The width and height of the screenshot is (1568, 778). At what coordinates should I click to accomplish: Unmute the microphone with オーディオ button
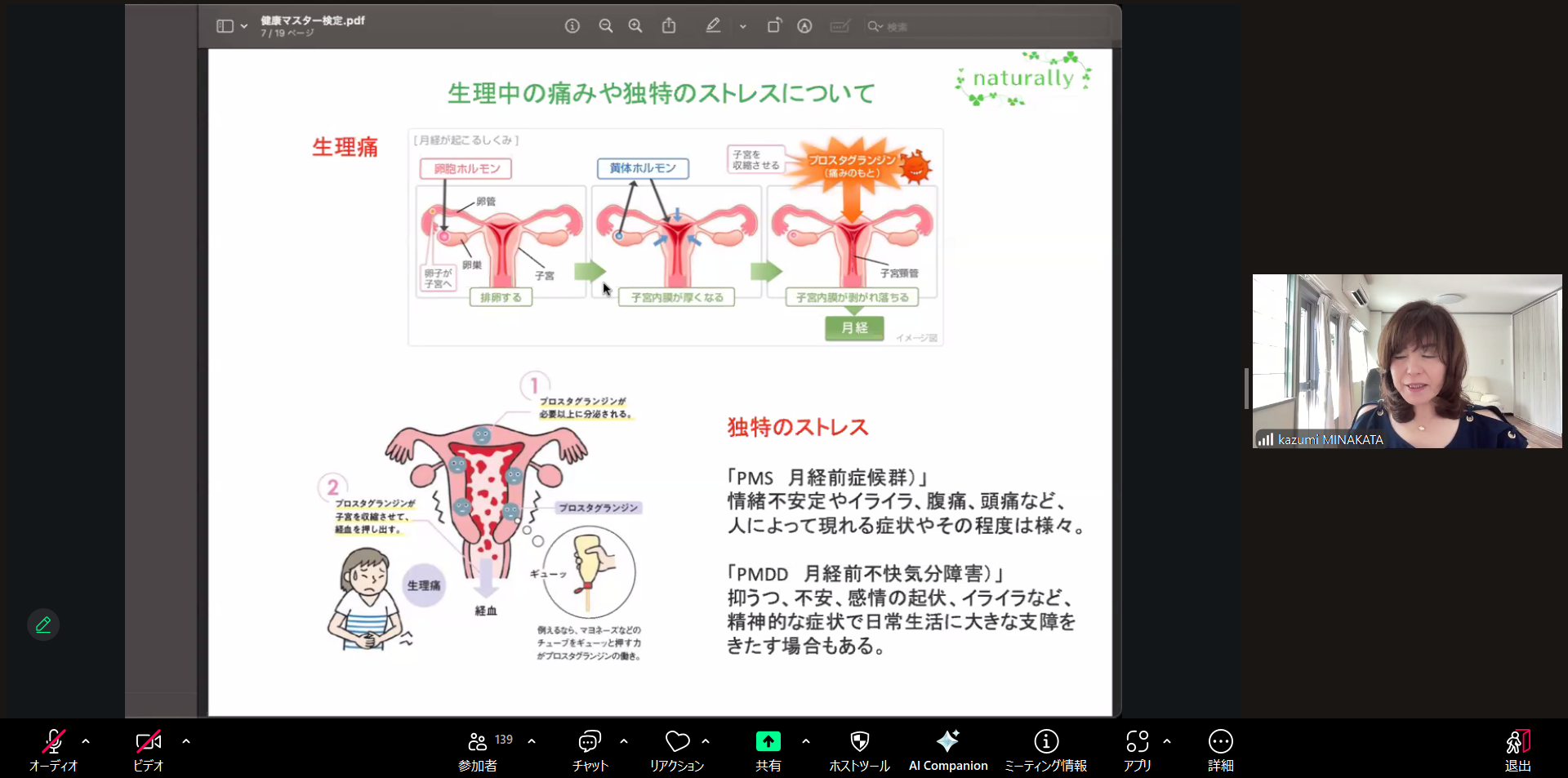click(x=53, y=749)
